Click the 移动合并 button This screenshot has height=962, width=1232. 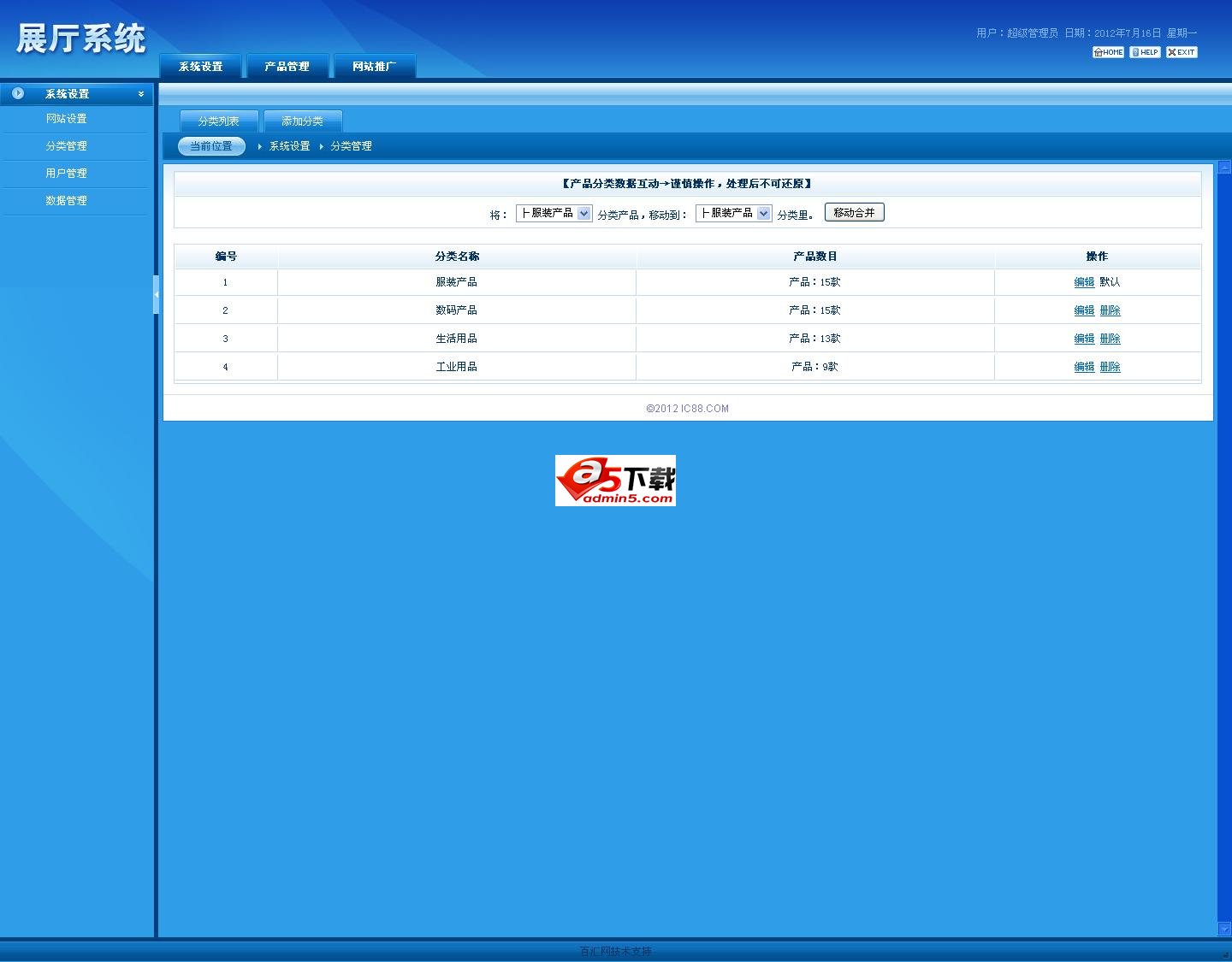(854, 212)
